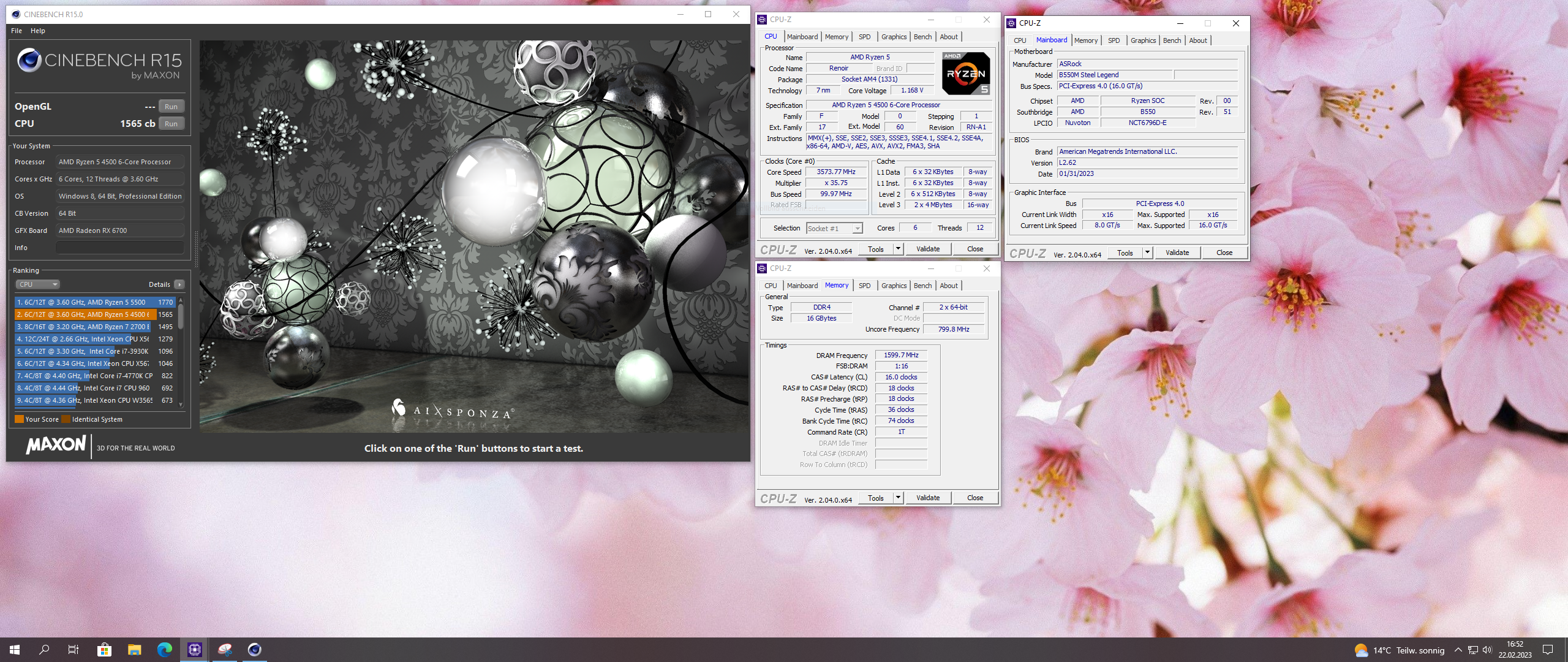The height and width of the screenshot is (662, 1568).
Task: Click Validate in Memory window
Action: click(x=928, y=498)
